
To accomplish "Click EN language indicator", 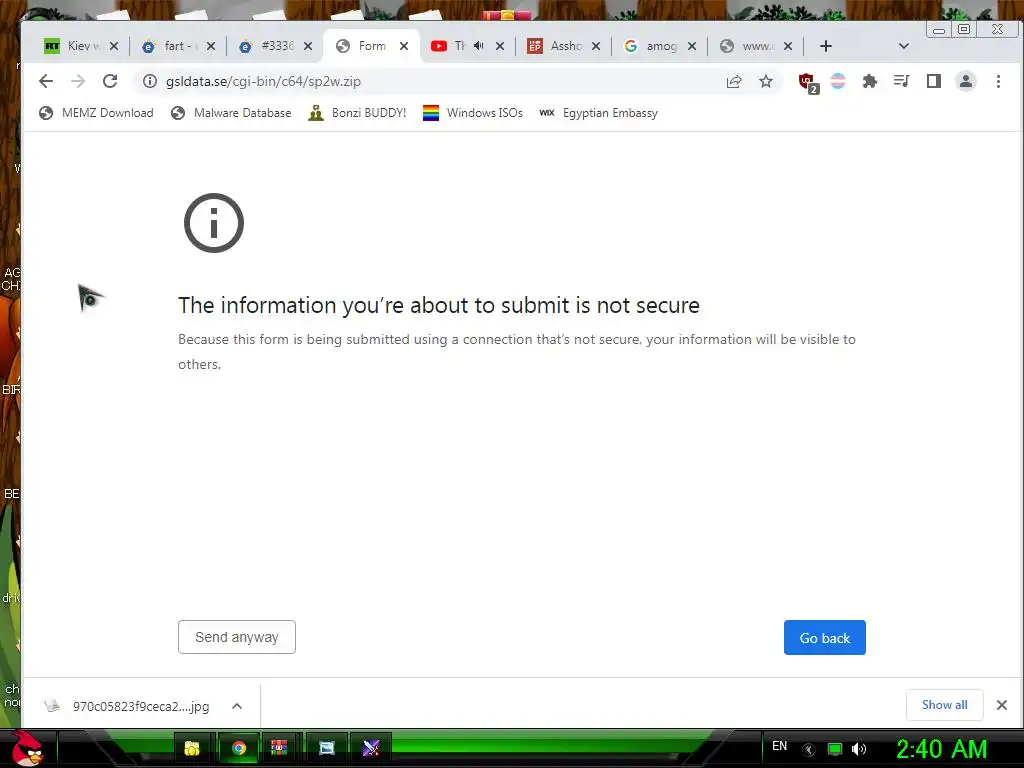I will tap(779, 746).
